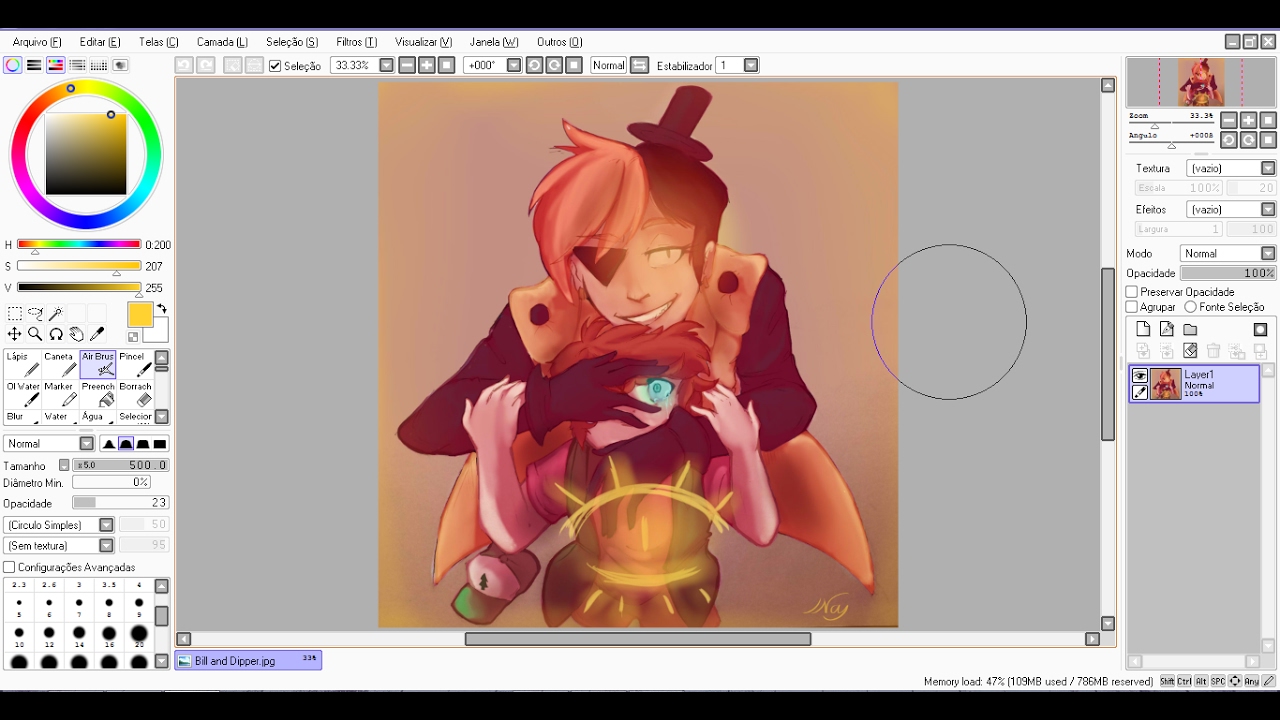The width and height of the screenshot is (1280, 720).
Task: Open the Arquivo menu
Action: 37,42
